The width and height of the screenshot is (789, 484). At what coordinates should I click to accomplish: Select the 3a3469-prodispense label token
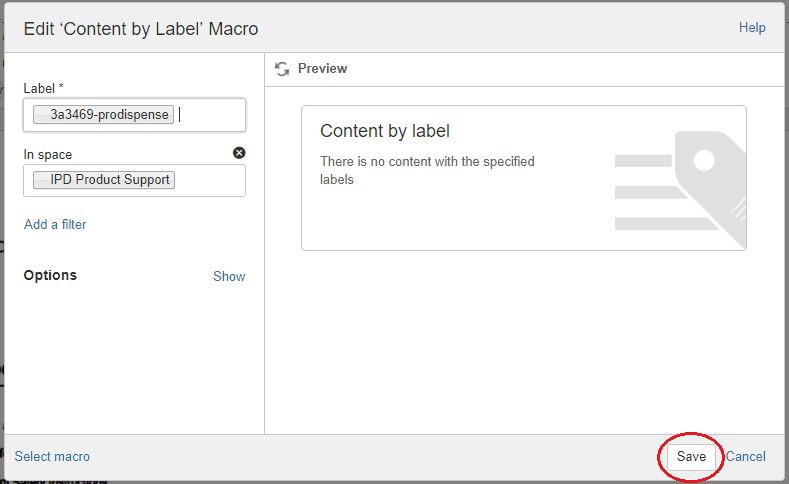103,115
